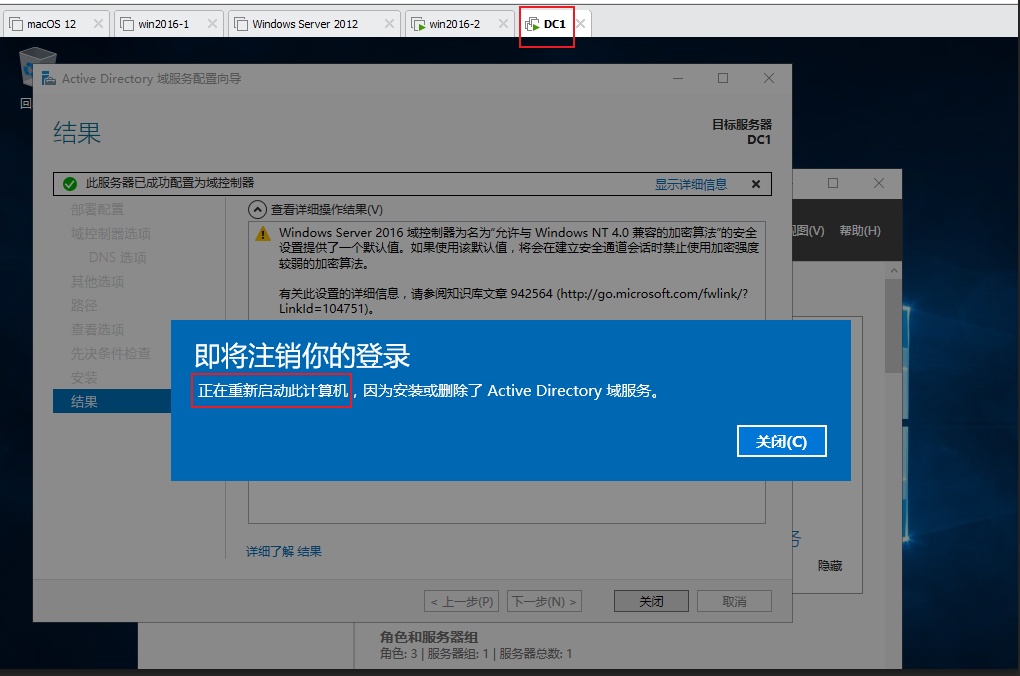Close the win2016-2 tab

[x=503, y=23]
